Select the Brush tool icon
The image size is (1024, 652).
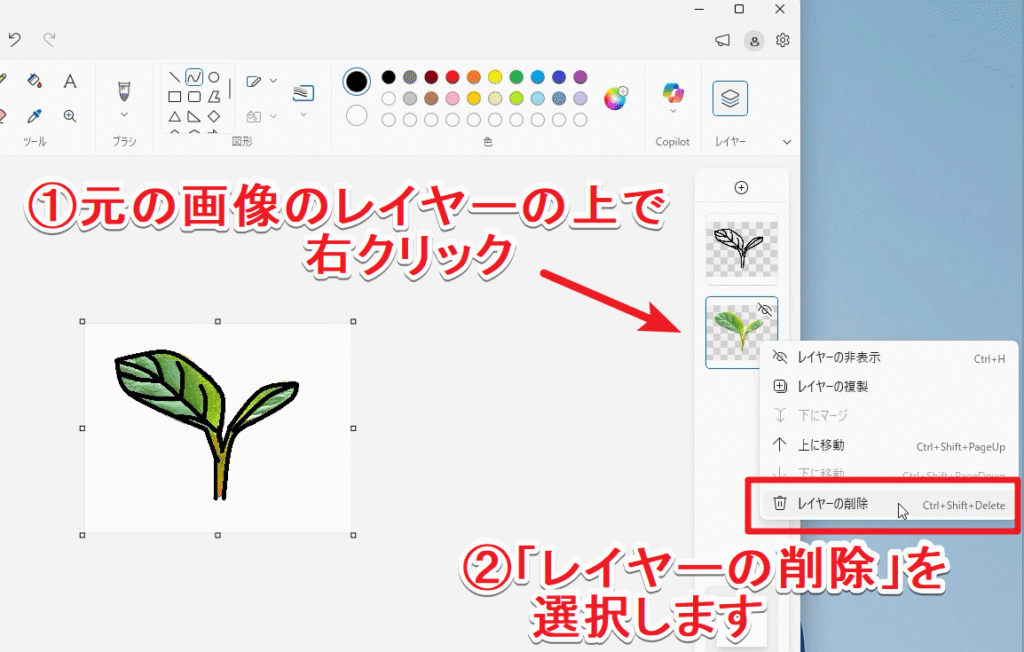(123, 90)
